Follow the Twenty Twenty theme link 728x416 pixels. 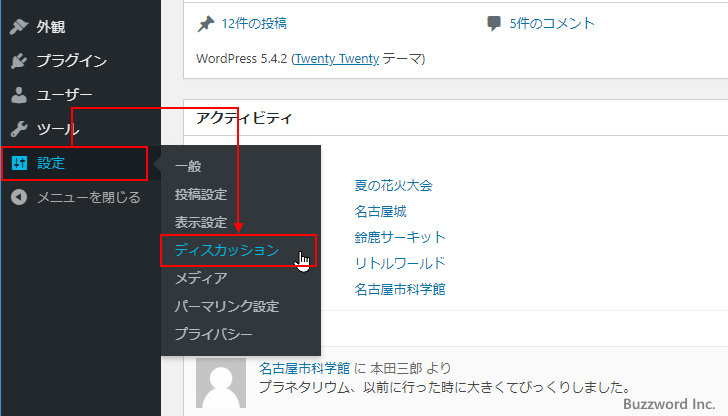click(x=337, y=59)
